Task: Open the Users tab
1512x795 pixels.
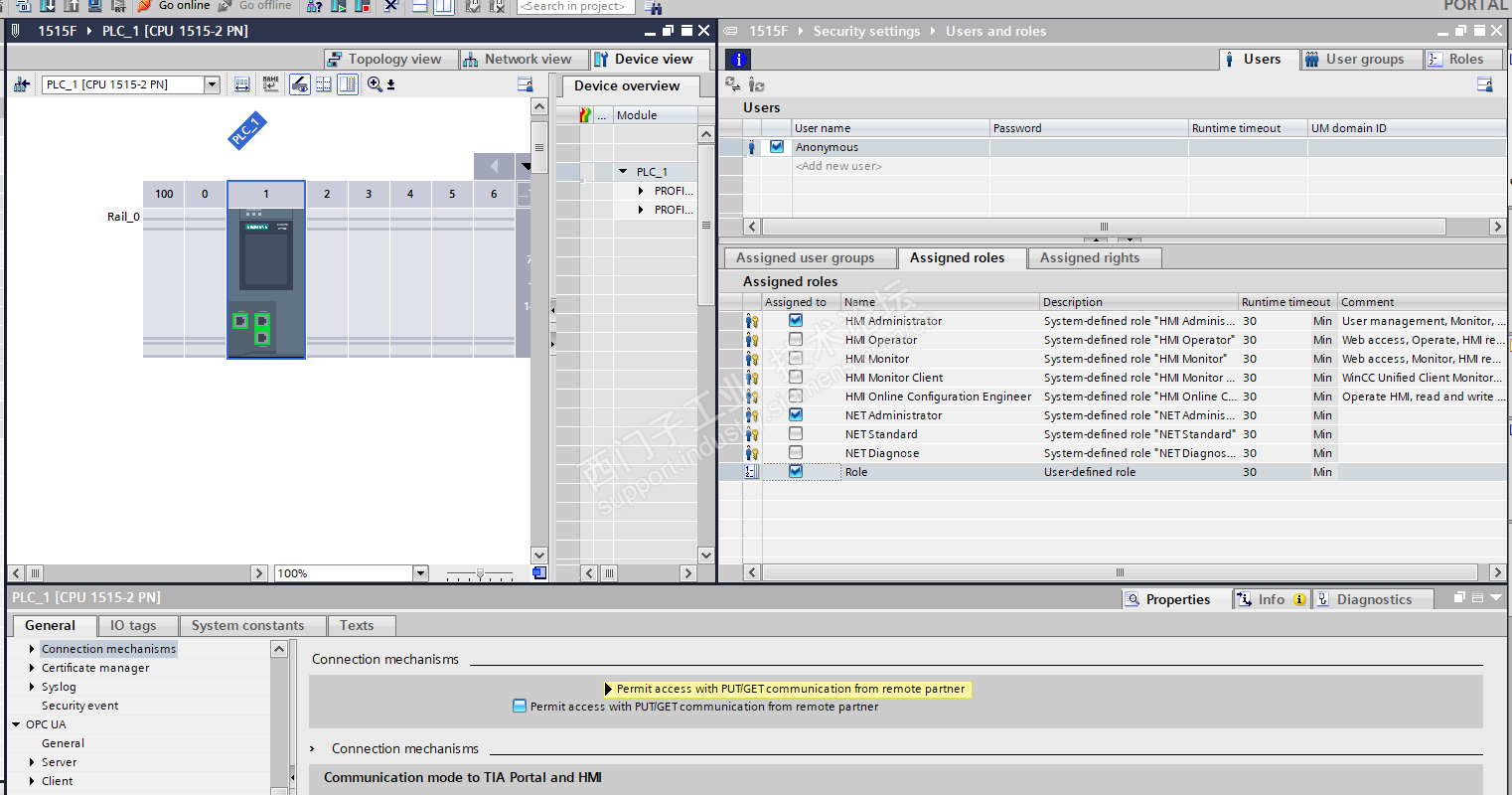Action: (x=1259, y=60)
